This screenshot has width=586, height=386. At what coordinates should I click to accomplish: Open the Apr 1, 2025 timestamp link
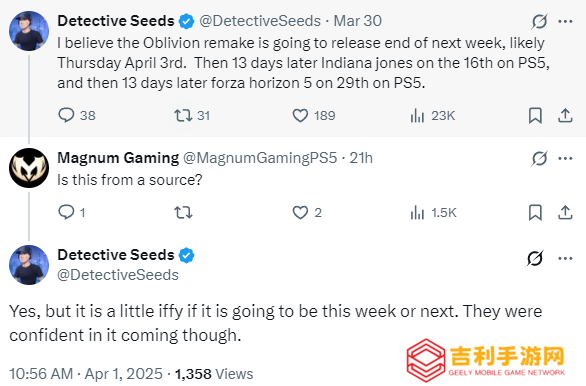[124, 374]
